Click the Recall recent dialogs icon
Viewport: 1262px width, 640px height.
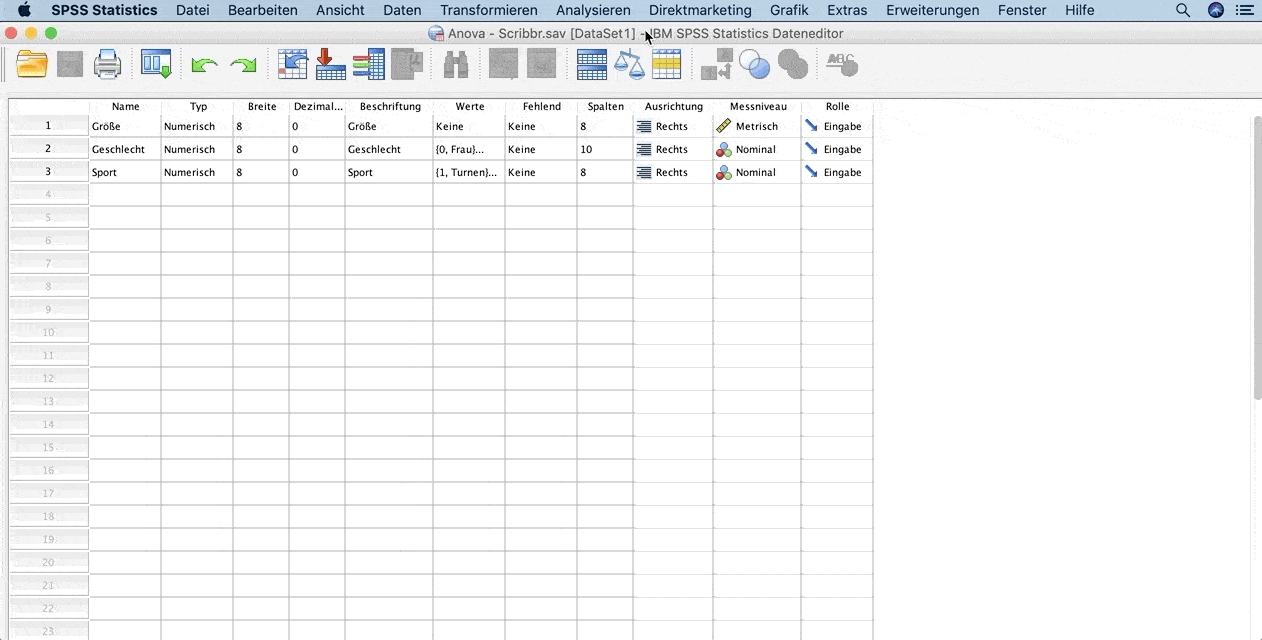tap(156, 65)
